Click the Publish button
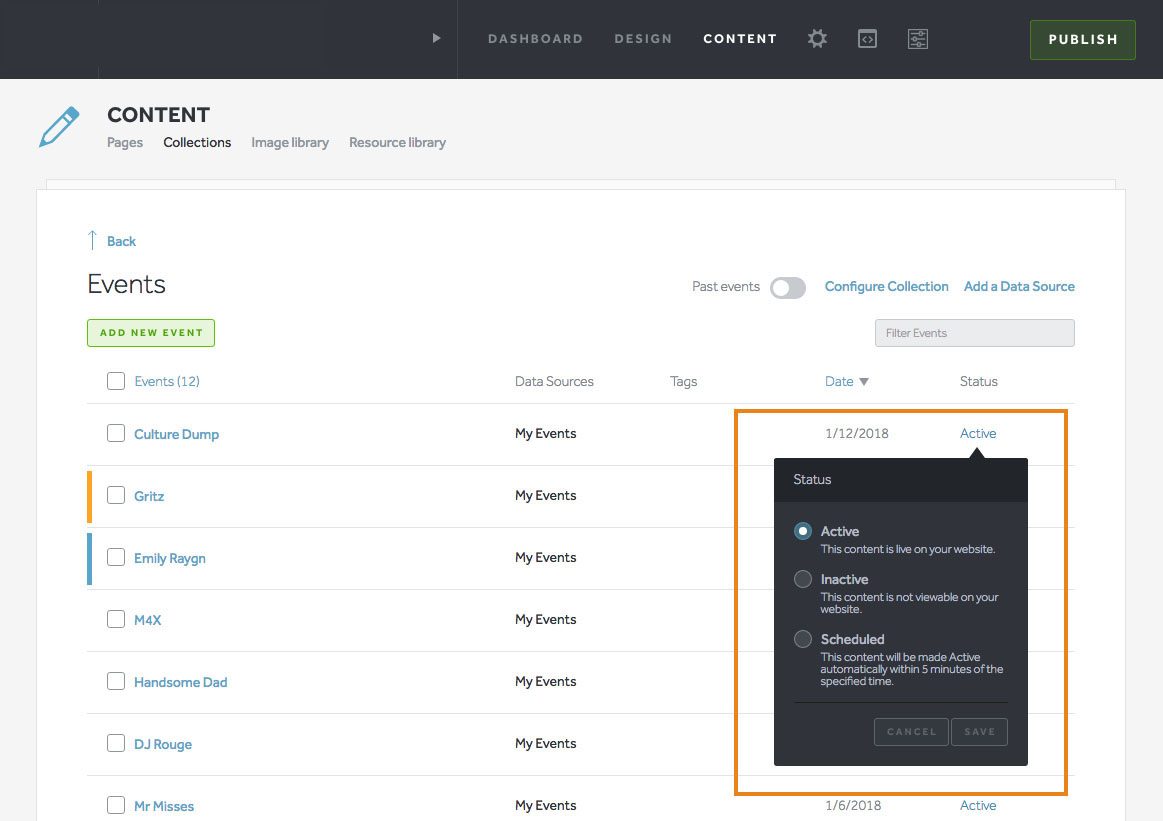Screen dimensions: 1163x821 click(x=1083, y=40)
